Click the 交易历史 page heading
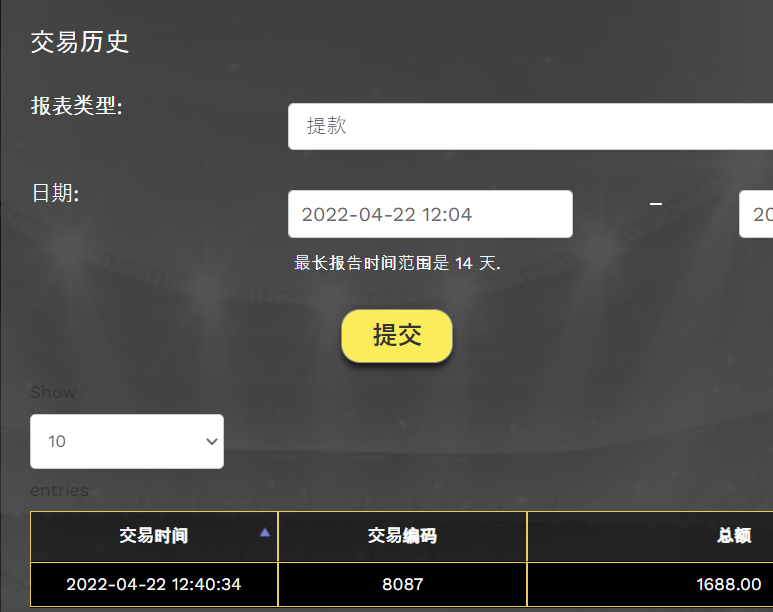This screenshot has width=773, height=612. pos(80,42)
